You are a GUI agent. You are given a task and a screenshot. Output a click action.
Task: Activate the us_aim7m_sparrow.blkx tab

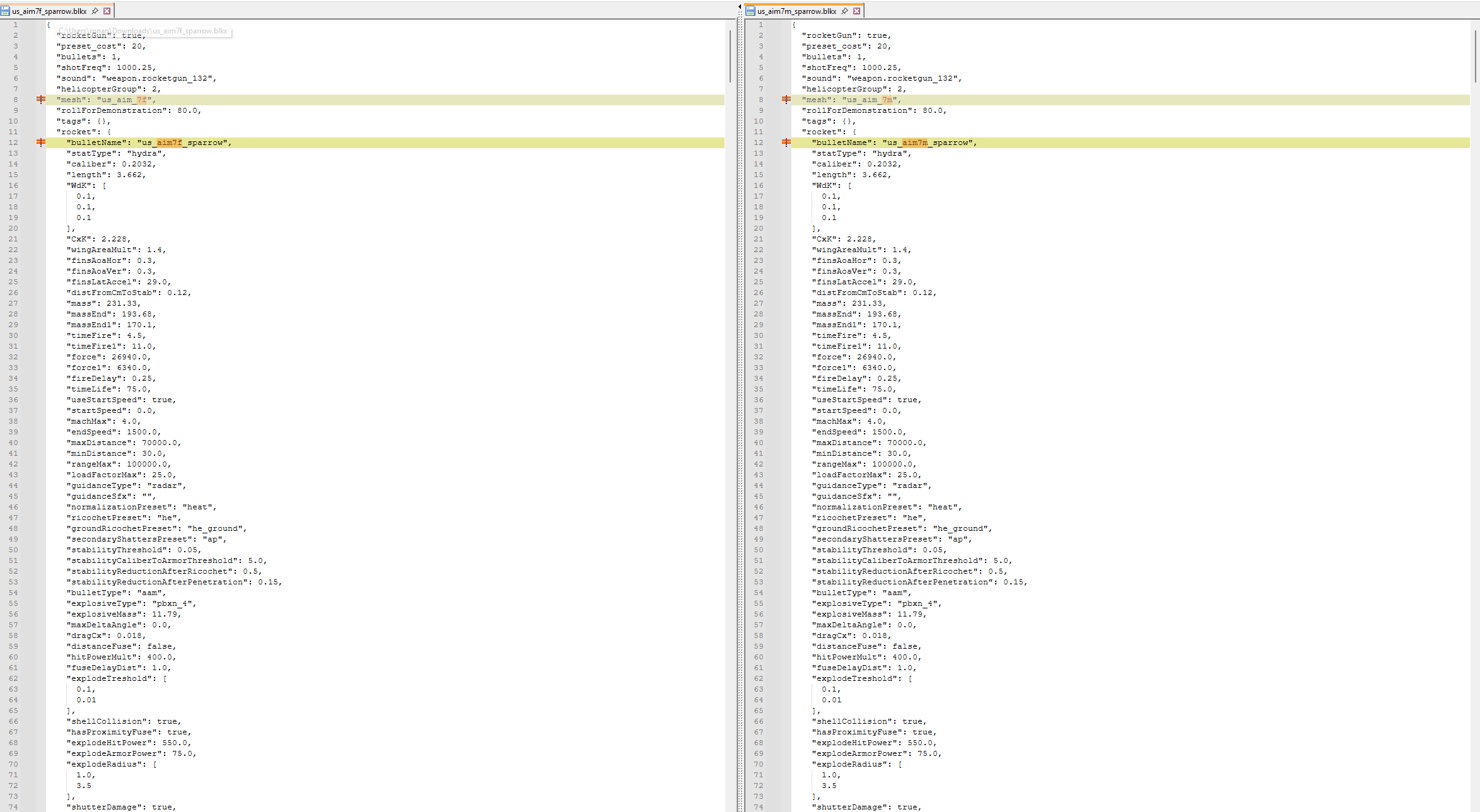797,11
